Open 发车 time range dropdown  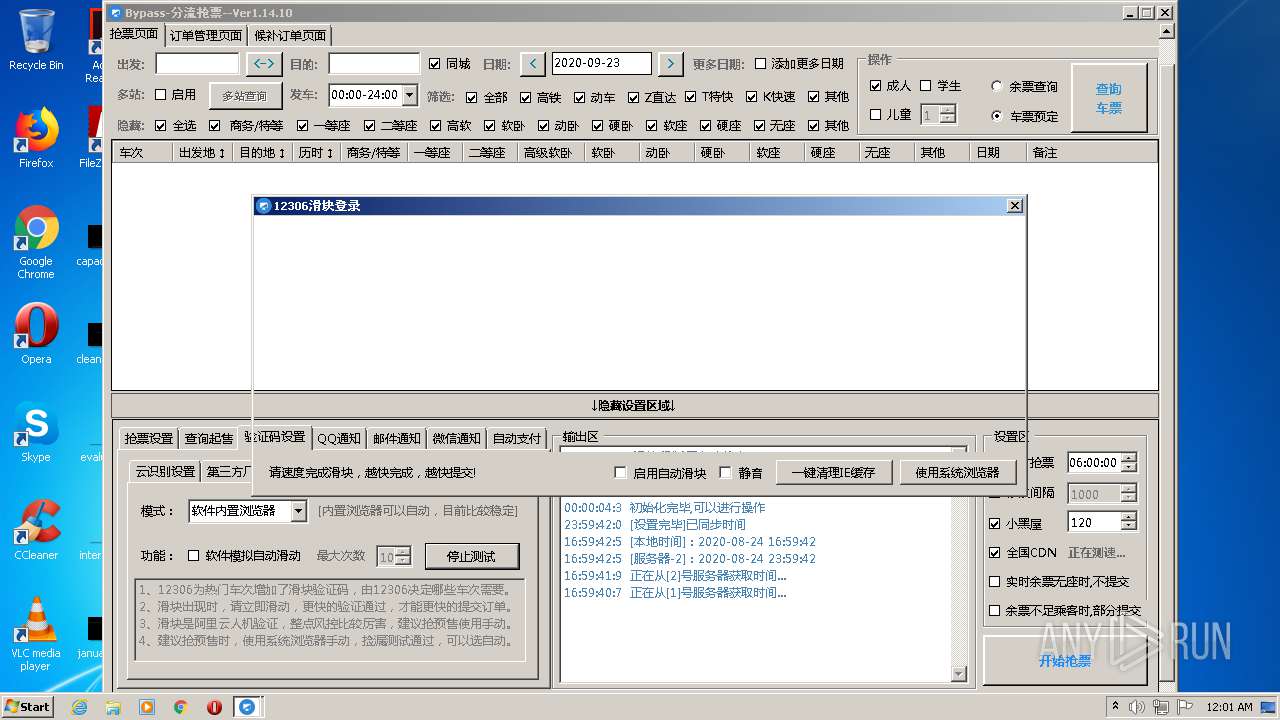(410, 96)
